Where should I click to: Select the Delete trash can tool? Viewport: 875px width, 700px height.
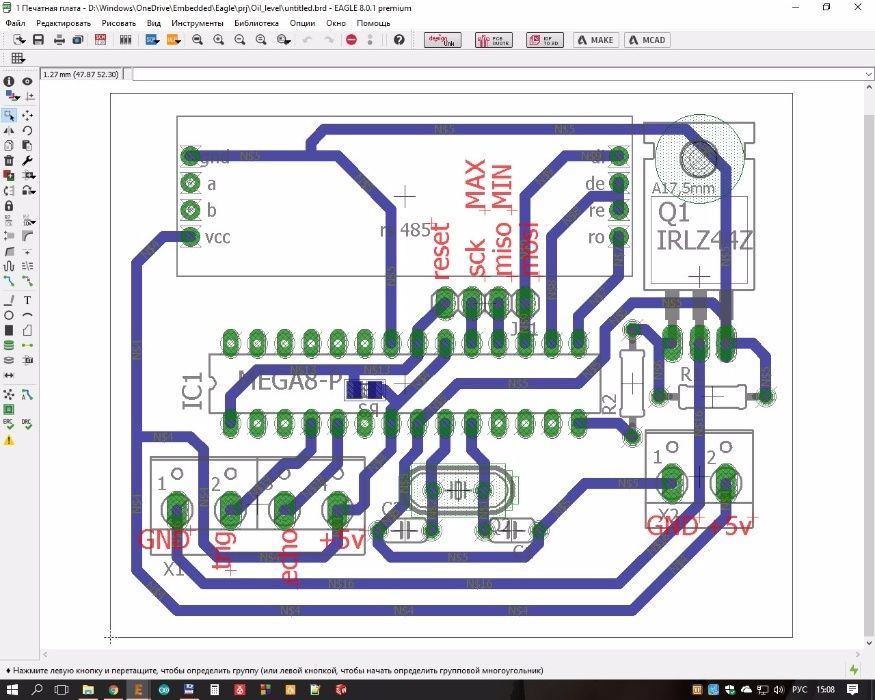tap(9, 161)
